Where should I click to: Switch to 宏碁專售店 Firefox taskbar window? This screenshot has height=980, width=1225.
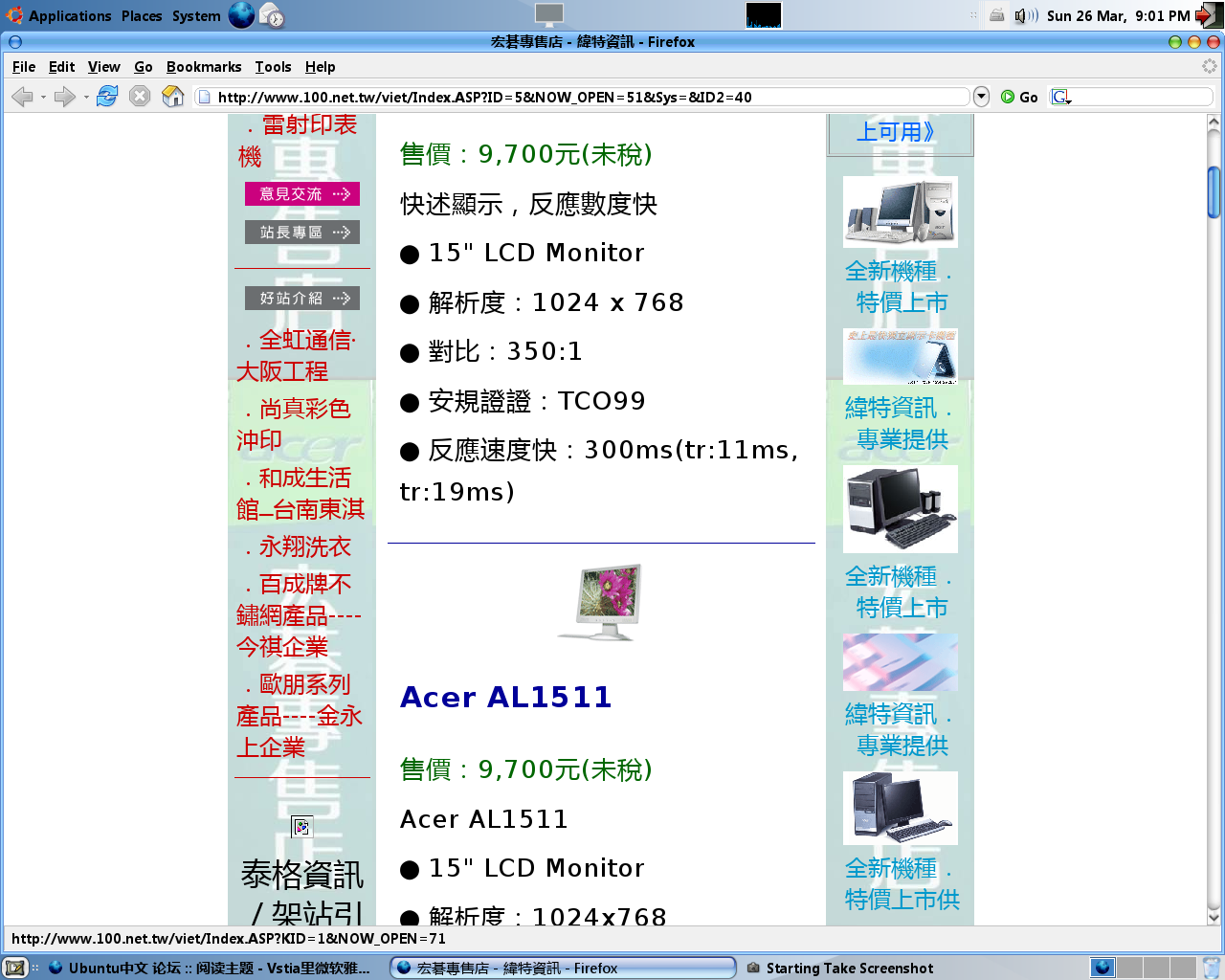click(563, 968)
